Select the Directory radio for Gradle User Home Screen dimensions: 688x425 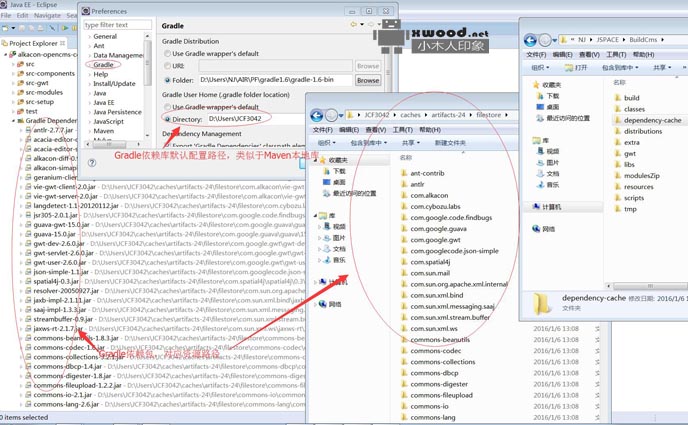[x=167, y=119]
